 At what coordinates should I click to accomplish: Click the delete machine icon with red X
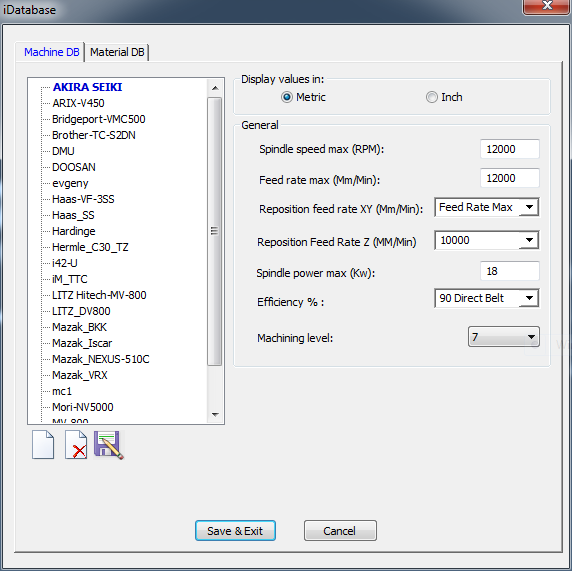76,444
